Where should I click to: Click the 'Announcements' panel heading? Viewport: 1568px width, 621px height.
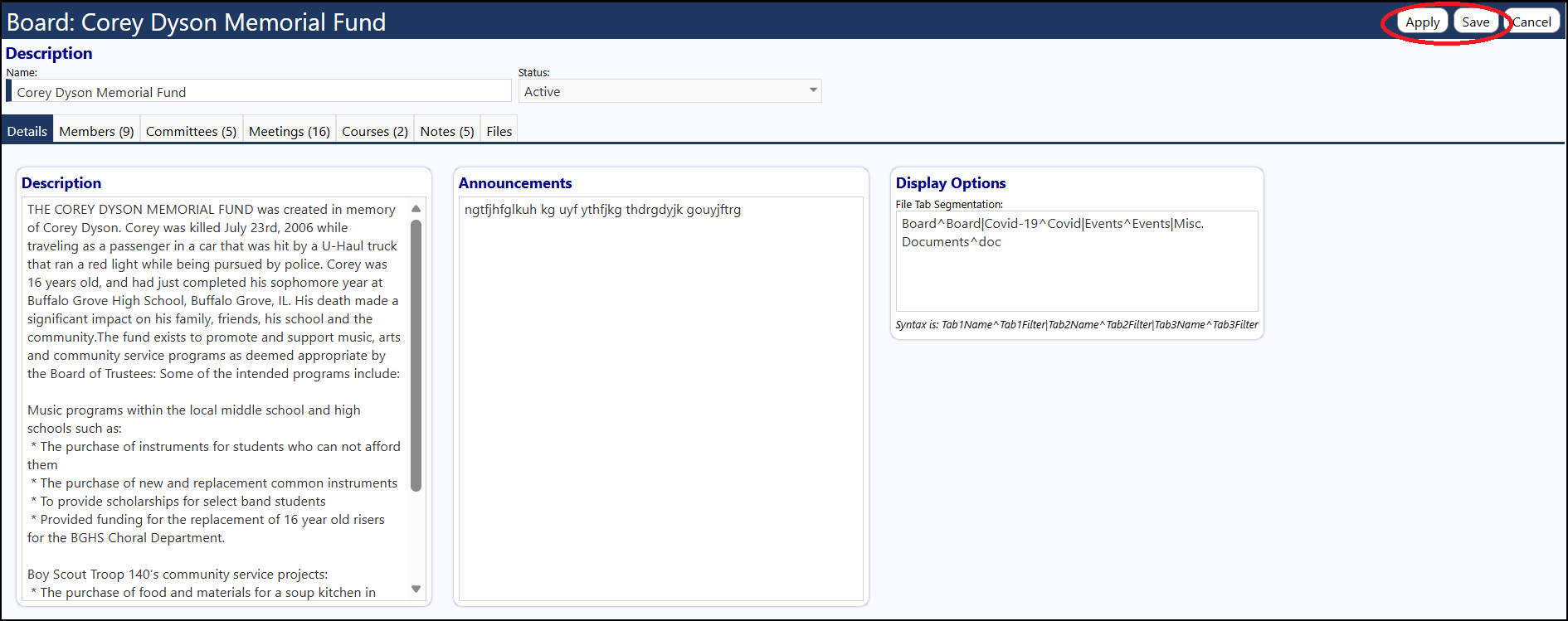pos(515,183)
